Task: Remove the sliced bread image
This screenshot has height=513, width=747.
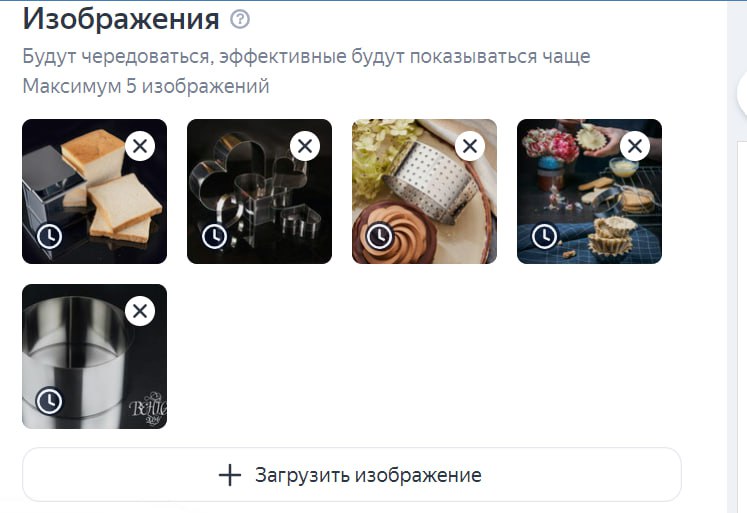Action: pos(140,146)
